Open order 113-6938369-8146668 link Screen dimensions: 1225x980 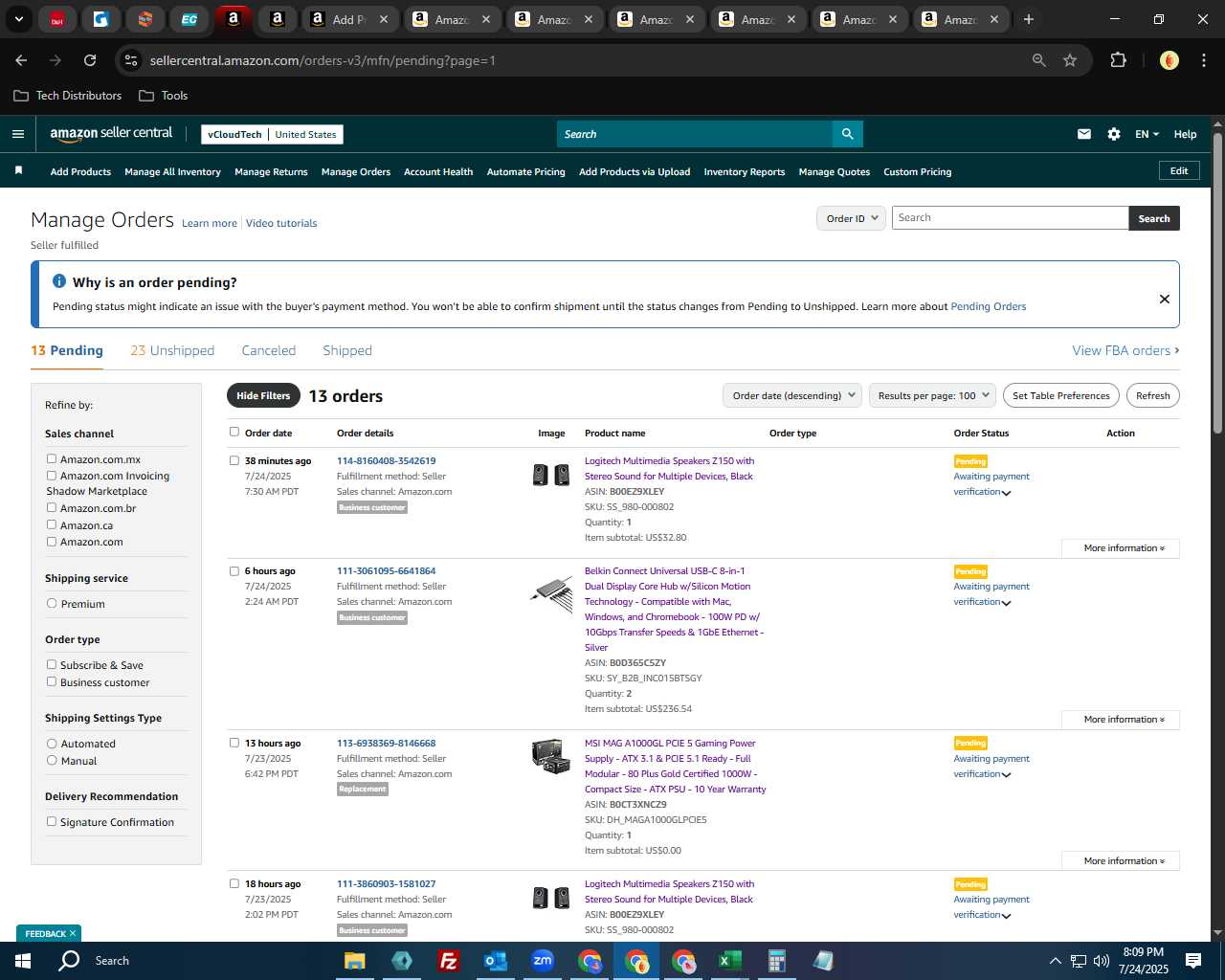[386, 743]
